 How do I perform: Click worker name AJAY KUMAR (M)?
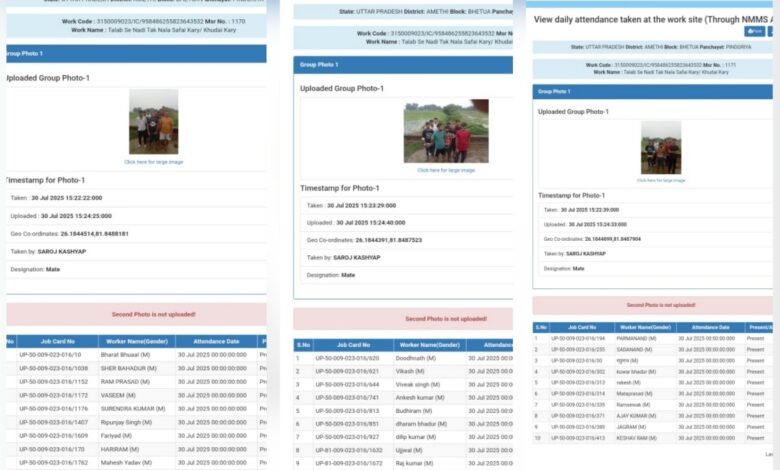tap(636, 416)
